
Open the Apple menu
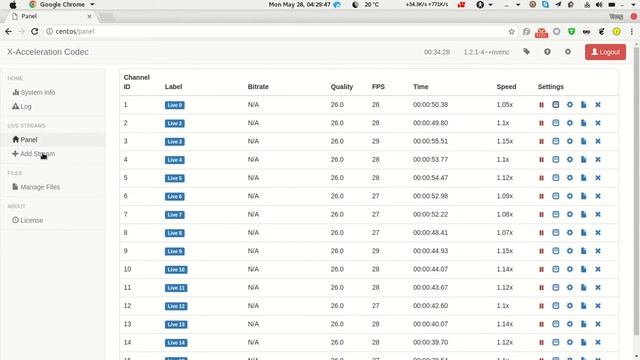click(13, 4)
